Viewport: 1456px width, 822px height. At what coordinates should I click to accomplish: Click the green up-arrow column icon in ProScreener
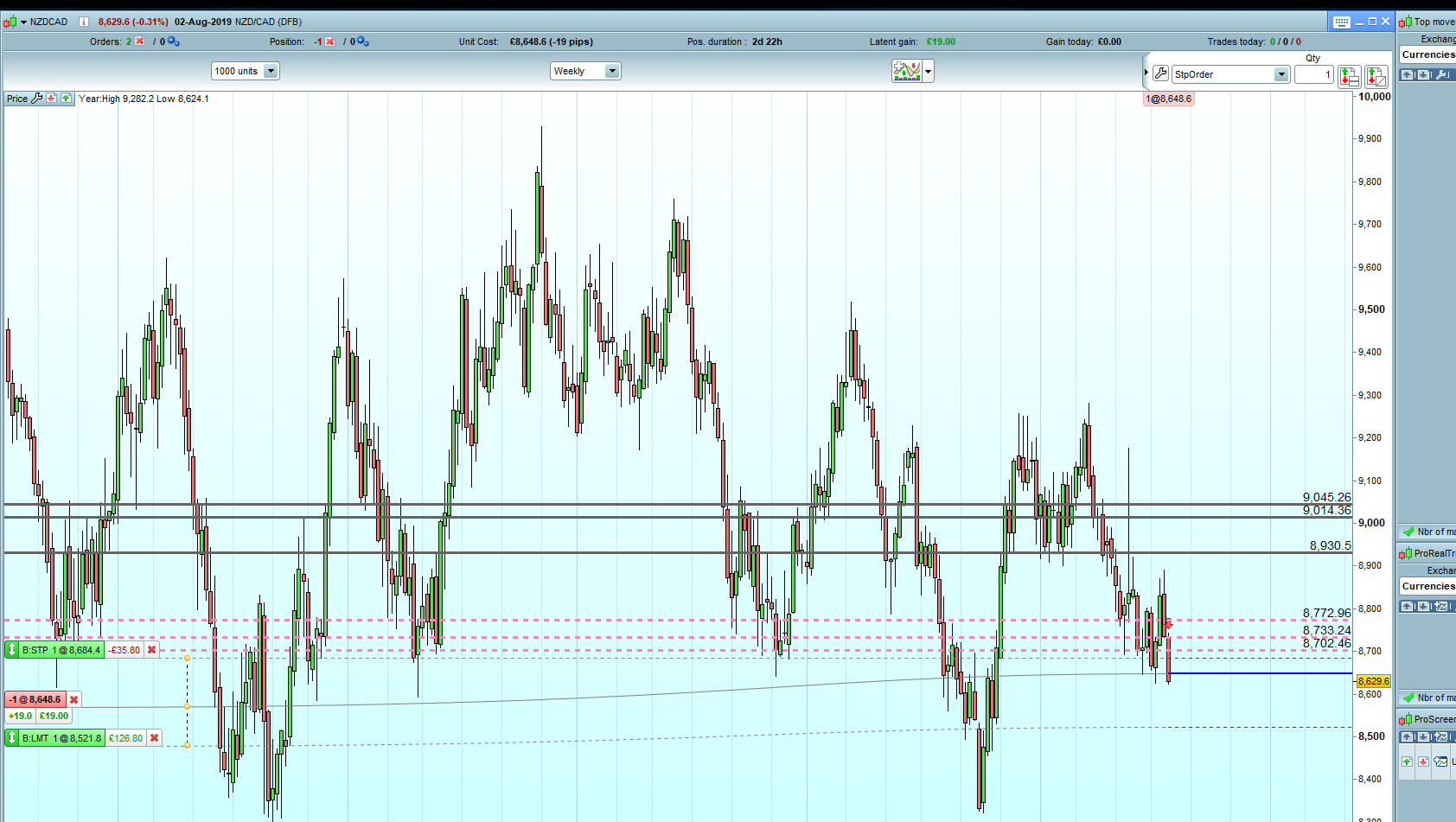(x=1407, y=761)
